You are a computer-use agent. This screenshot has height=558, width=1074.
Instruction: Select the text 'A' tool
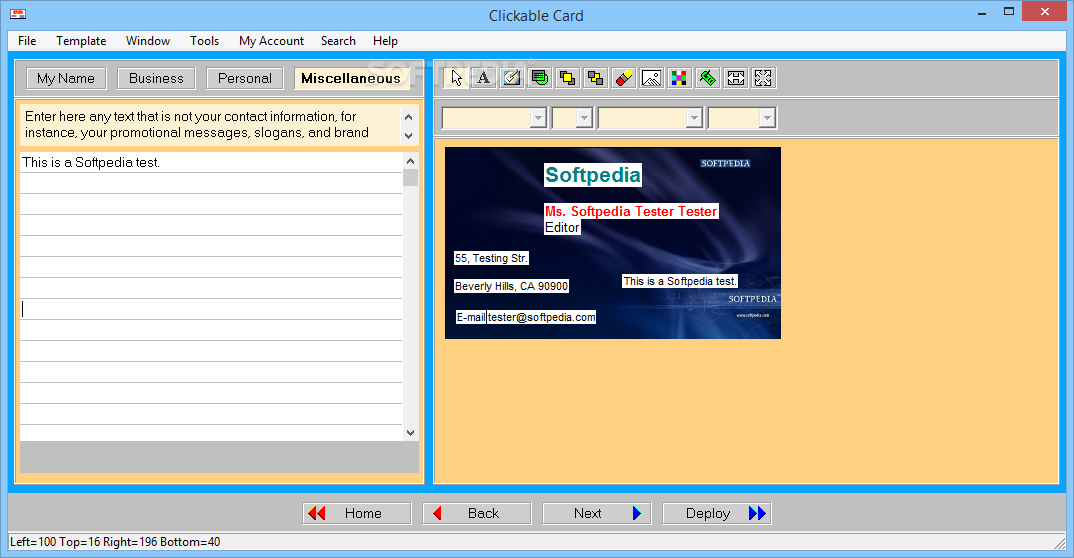(484, 78)
